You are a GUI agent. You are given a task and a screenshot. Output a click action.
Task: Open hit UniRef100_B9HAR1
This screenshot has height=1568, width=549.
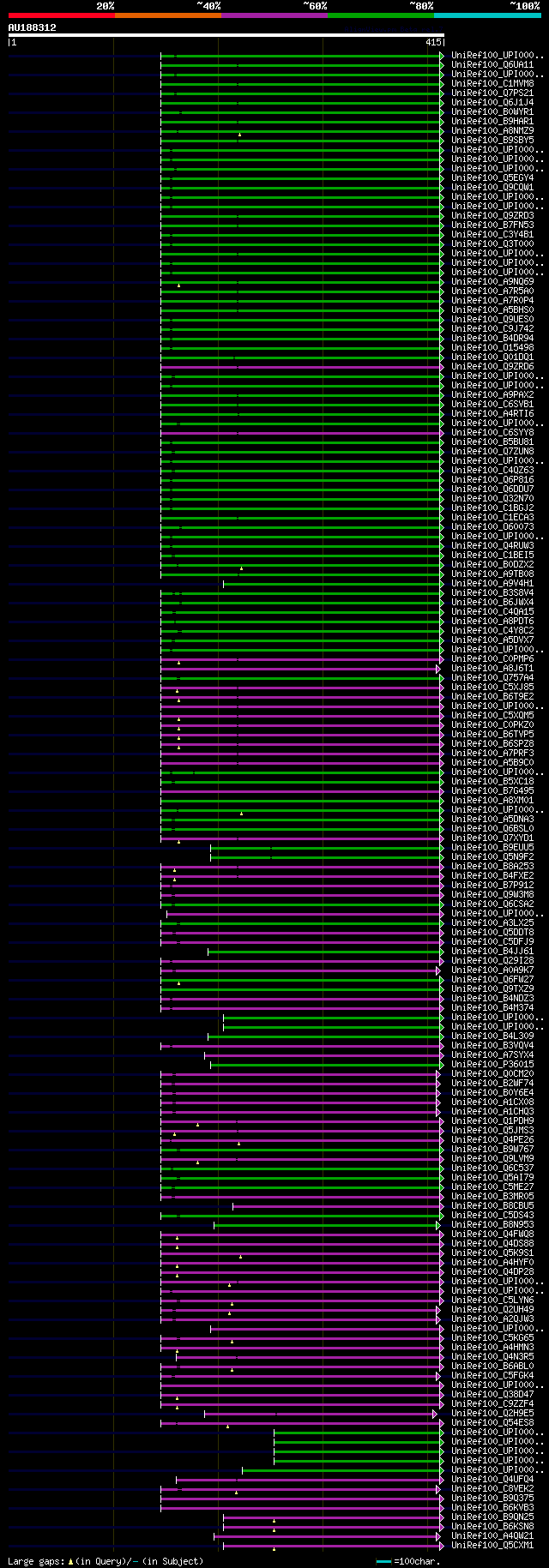[492, 122]
